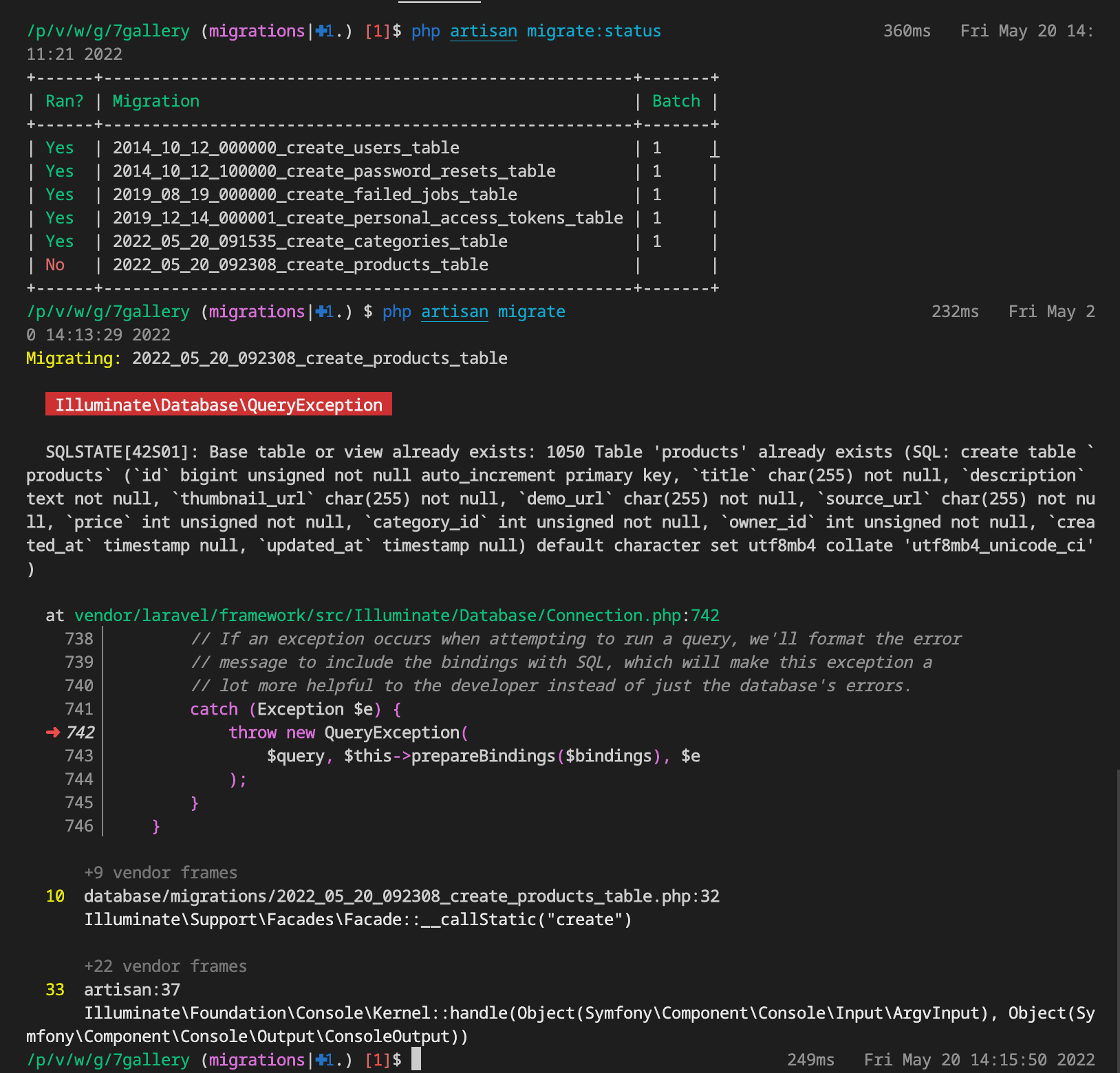Click the yellow 'Migrating:' label
Screen dimensions: 1120x1073
pyautogui.click(x=74, y=358)
